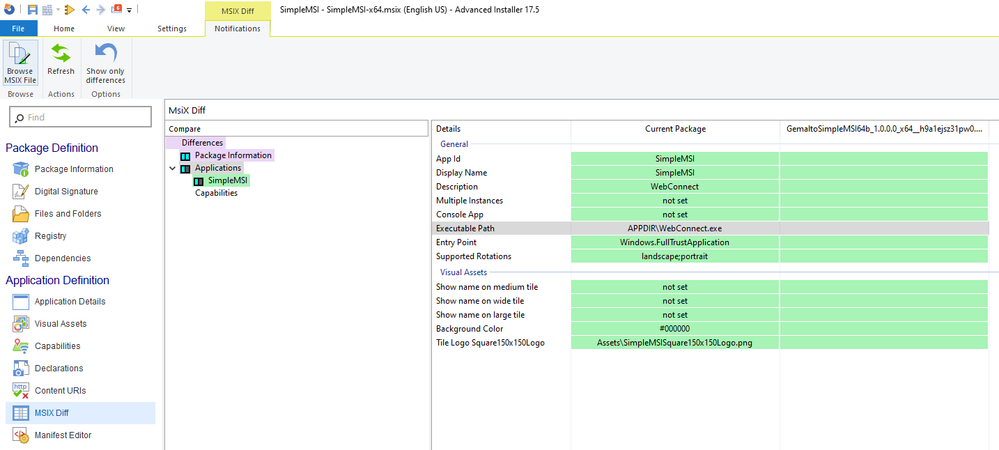The width and height of the screenshot is (999, 450).
Task: Open the File menu tab
Action: tap(18, 29)
